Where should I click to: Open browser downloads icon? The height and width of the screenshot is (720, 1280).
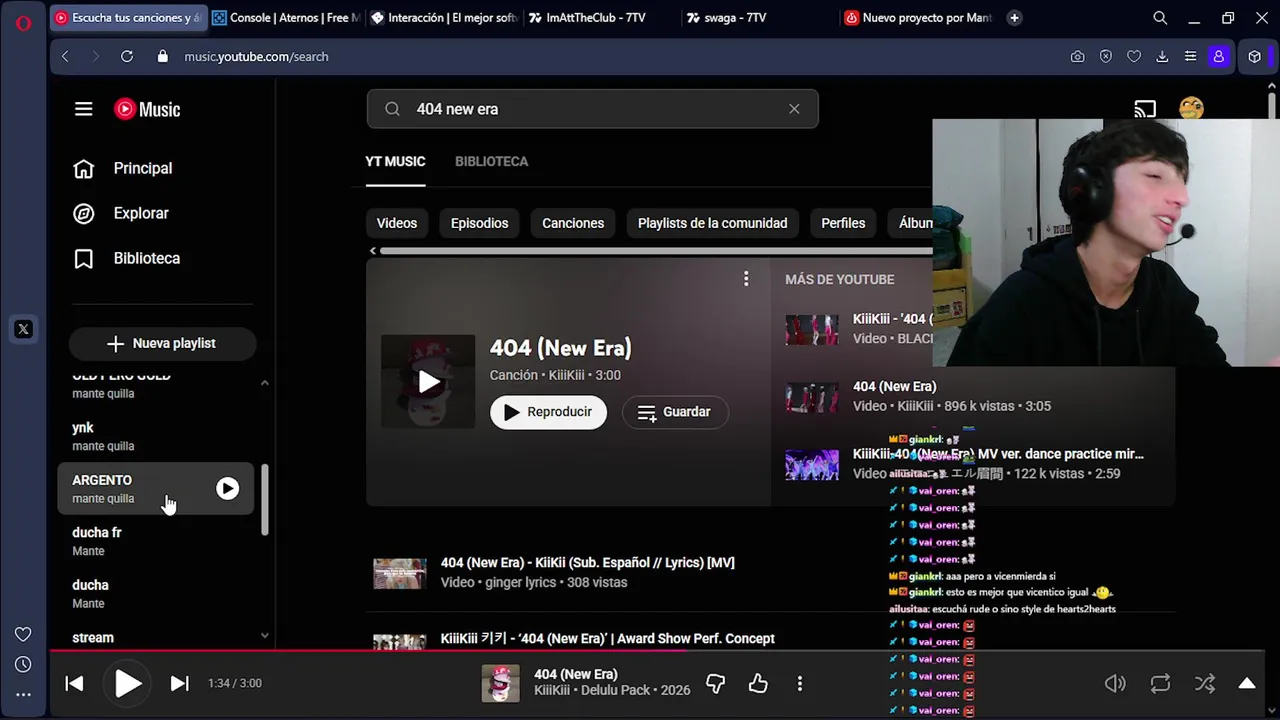pos(1162,57)
